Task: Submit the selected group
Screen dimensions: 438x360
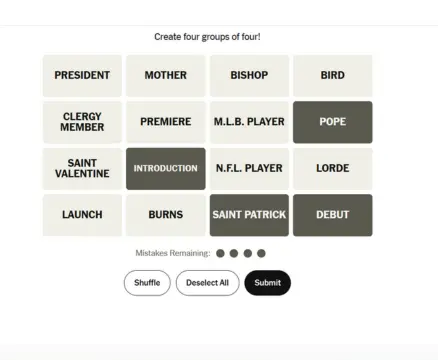Action: (268, 283)
